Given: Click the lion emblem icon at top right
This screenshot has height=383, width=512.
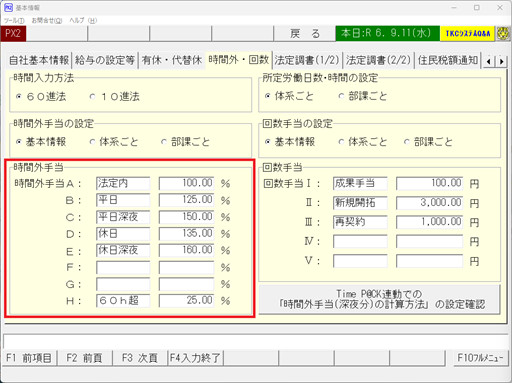Looking at the screenshot, I should [503, 33].
